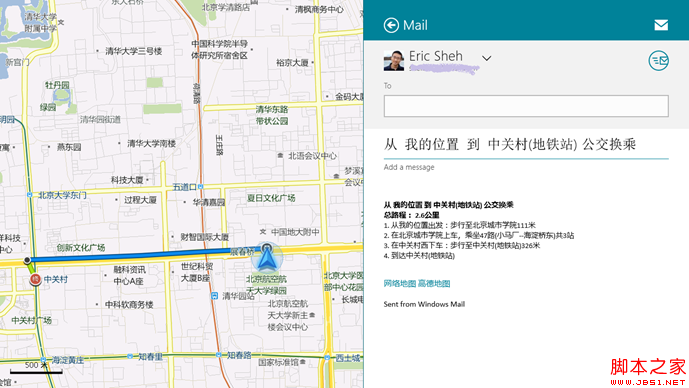Expand the Eric Sheh account dropdown
The height and width of the screenshot is (388, 689).
486,58
